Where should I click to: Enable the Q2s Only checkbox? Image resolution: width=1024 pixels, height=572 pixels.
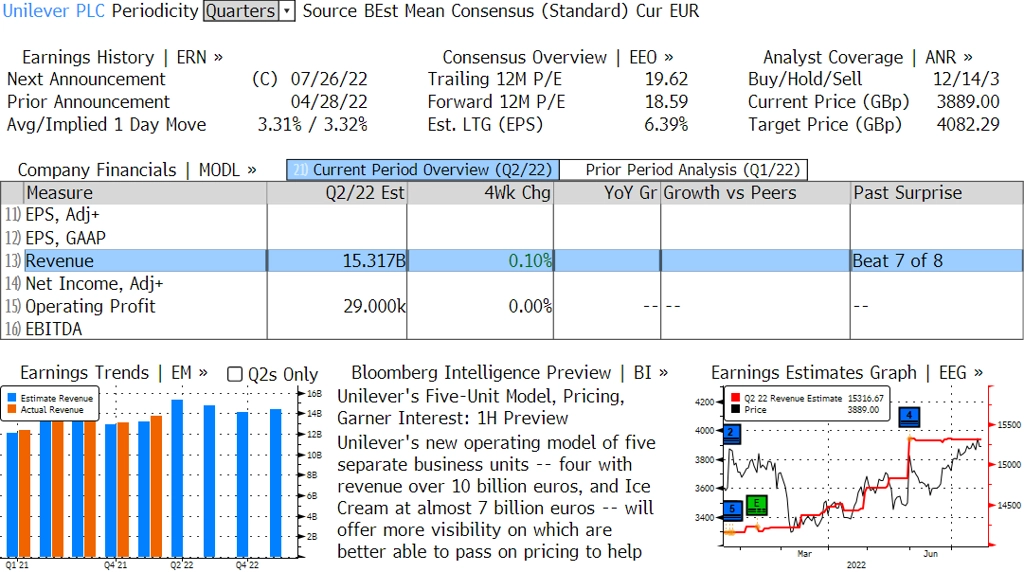(234, 374)
